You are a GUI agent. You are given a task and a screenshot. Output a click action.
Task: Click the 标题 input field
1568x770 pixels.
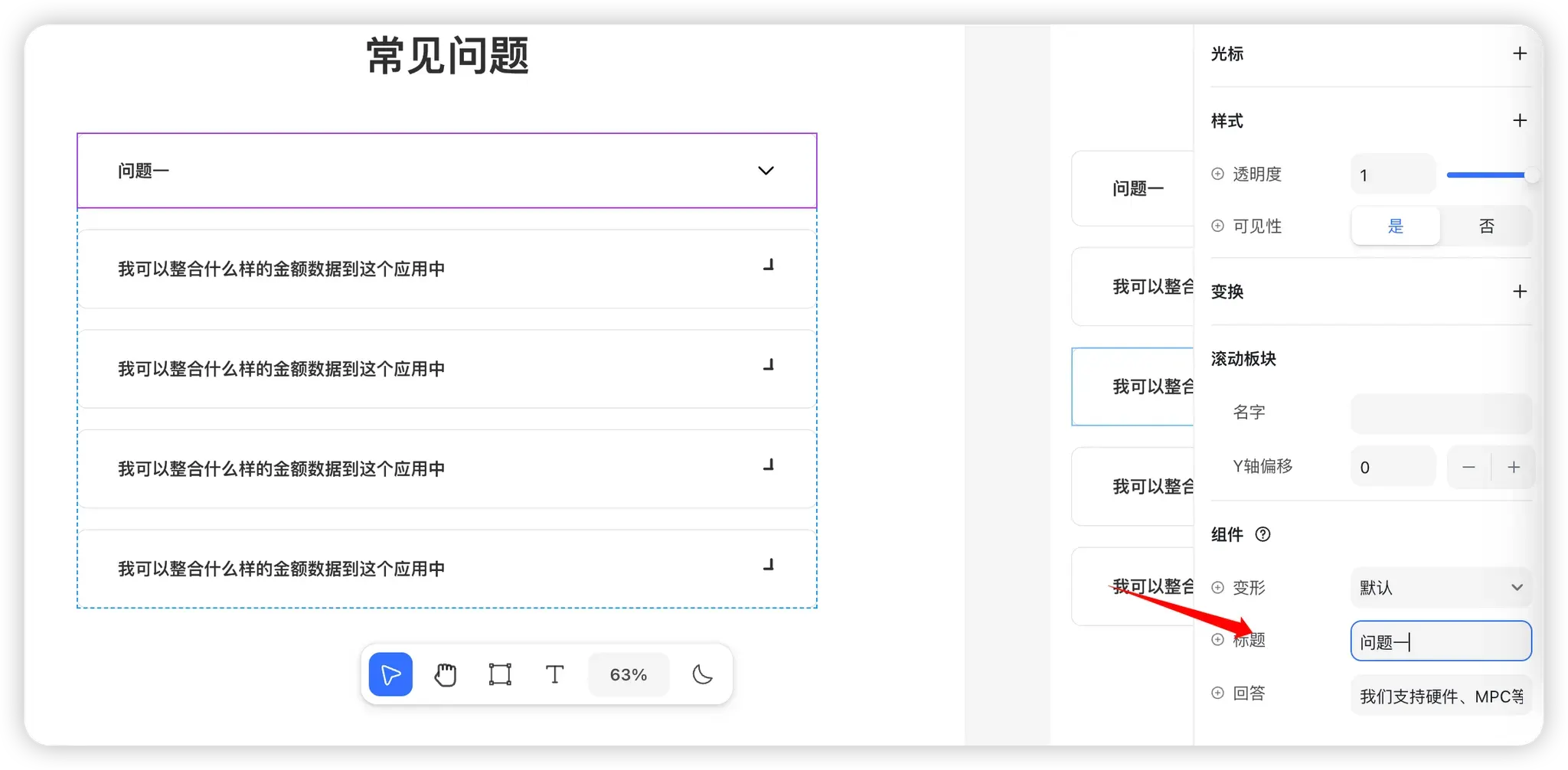click(1440, 641)
